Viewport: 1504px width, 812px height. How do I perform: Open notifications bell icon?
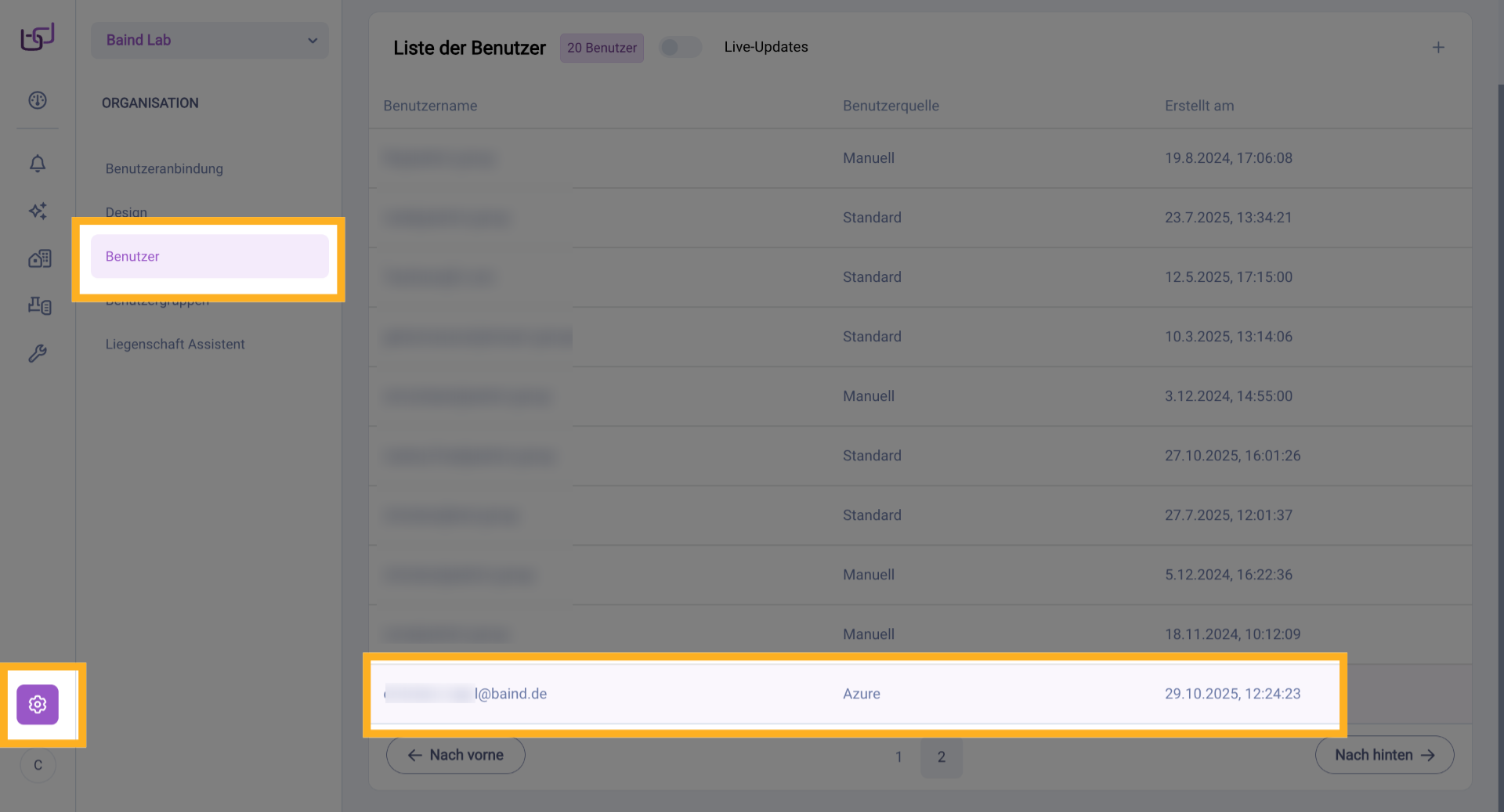(38, 164)
